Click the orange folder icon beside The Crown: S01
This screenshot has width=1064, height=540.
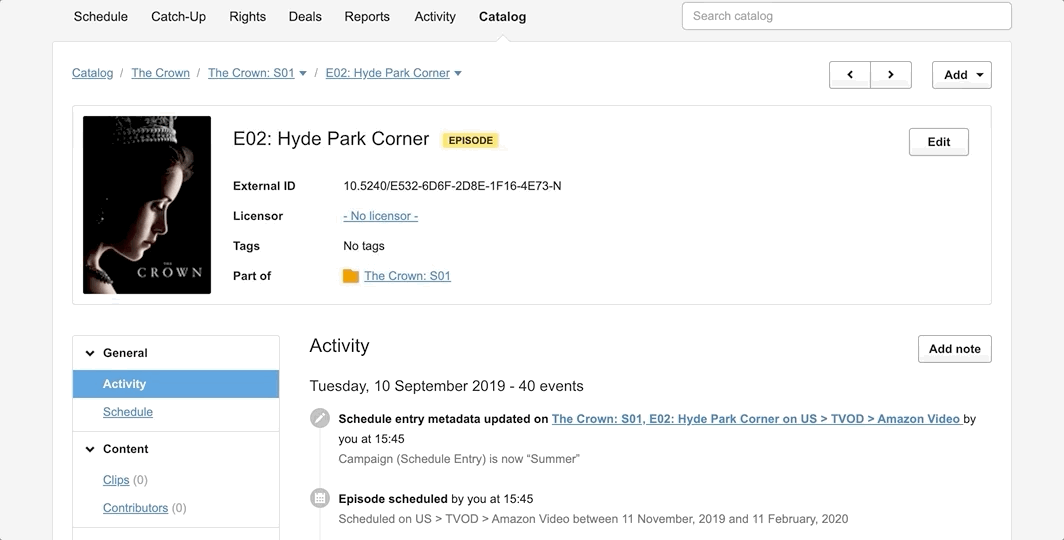click(x=351, y=276)
